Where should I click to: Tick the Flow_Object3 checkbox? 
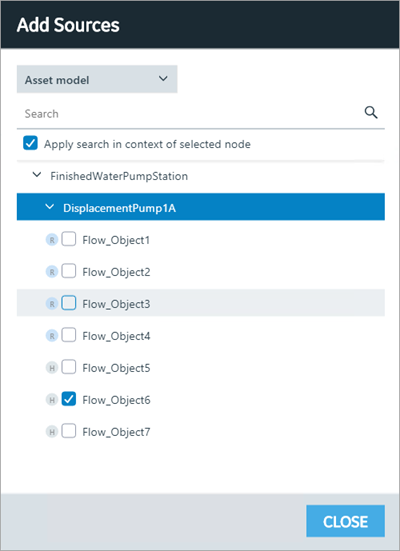69,303
